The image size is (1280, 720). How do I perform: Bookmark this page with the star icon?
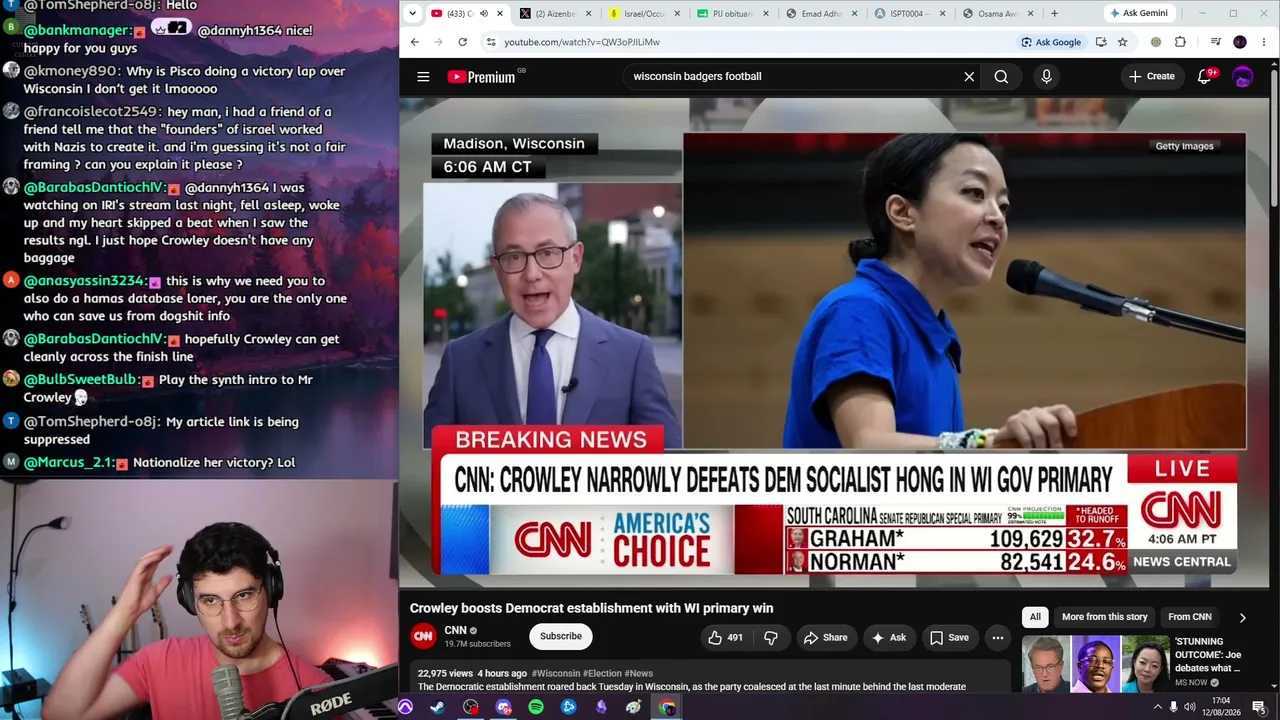click(1123, 42)
